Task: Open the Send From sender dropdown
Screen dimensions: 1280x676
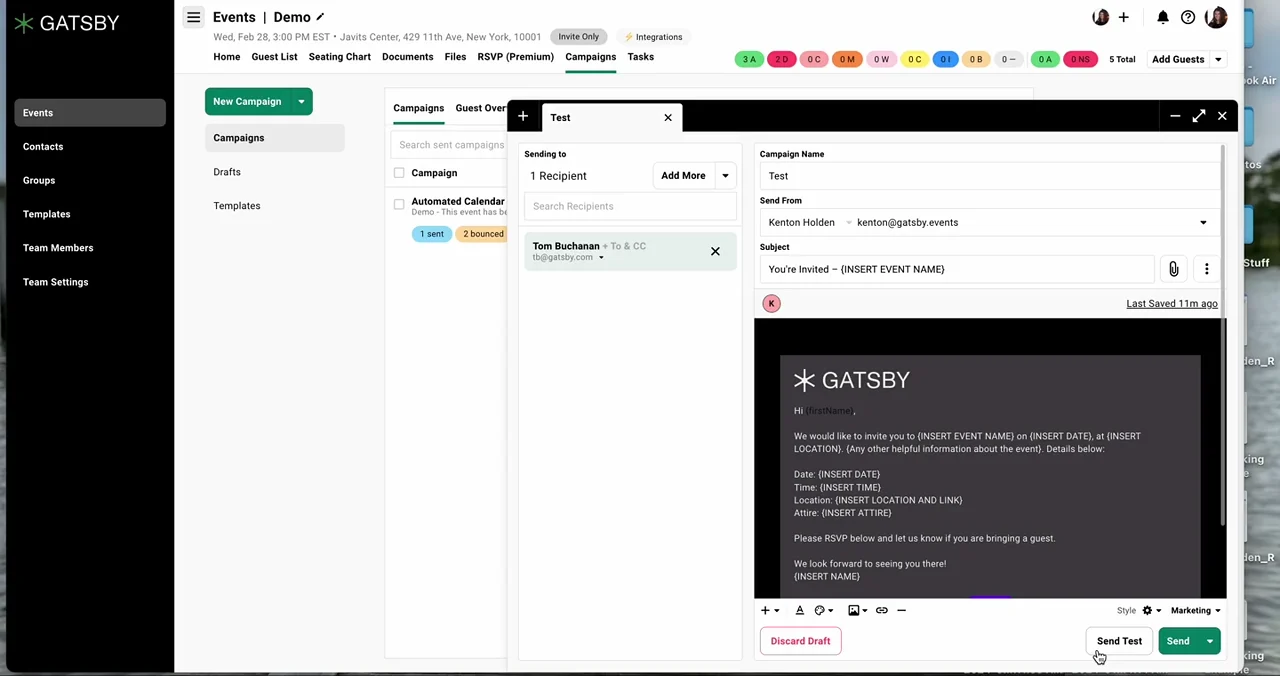Action: pos(1203,223)
